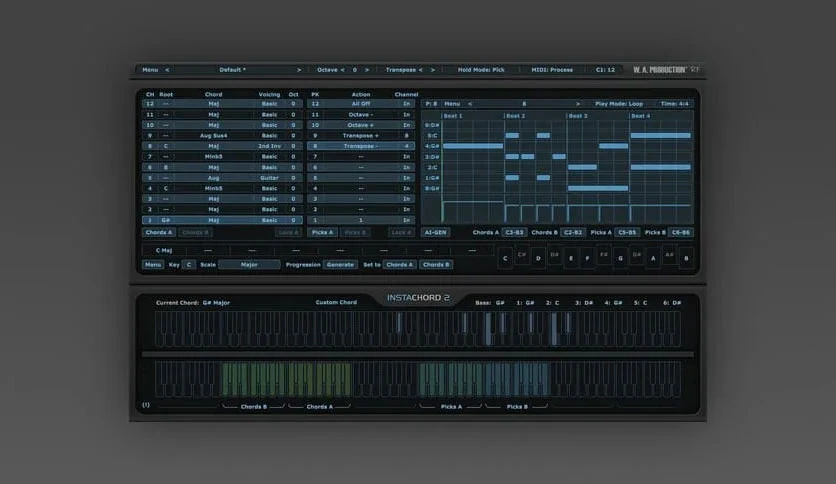Viewport: 836px width, 484px height.
Task: Decrease Transpose with its left arrow
Action: (421, 70)
